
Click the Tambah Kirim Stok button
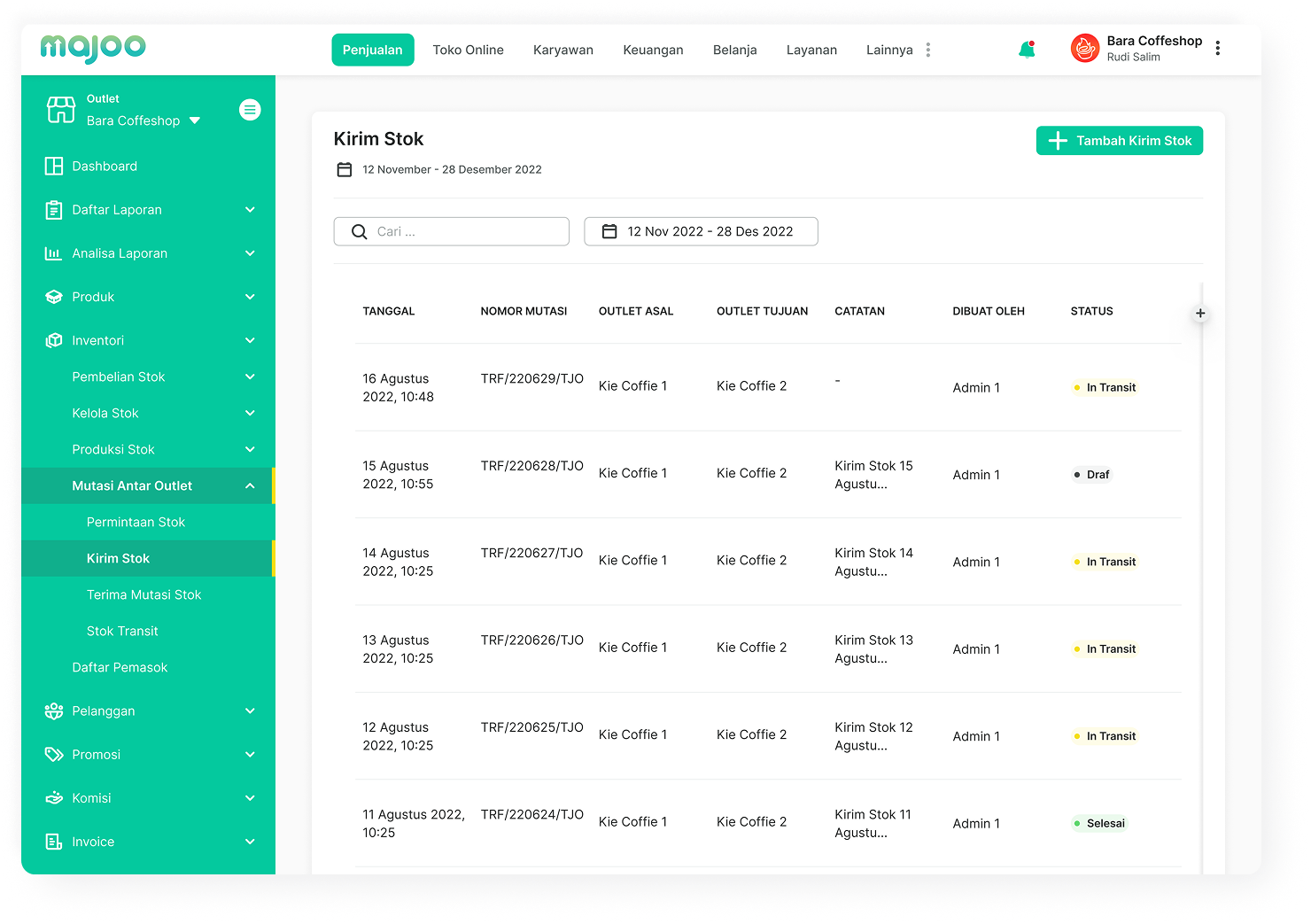click(x=1120, y=141)
